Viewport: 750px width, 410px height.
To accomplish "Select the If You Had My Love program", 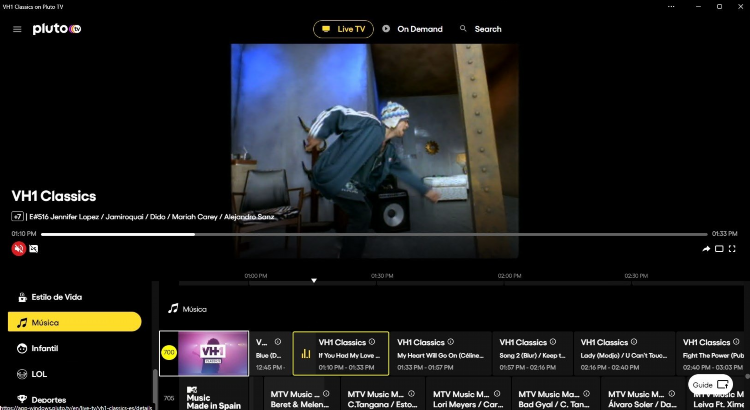I will pyautogui.click(x=341, y=354).
